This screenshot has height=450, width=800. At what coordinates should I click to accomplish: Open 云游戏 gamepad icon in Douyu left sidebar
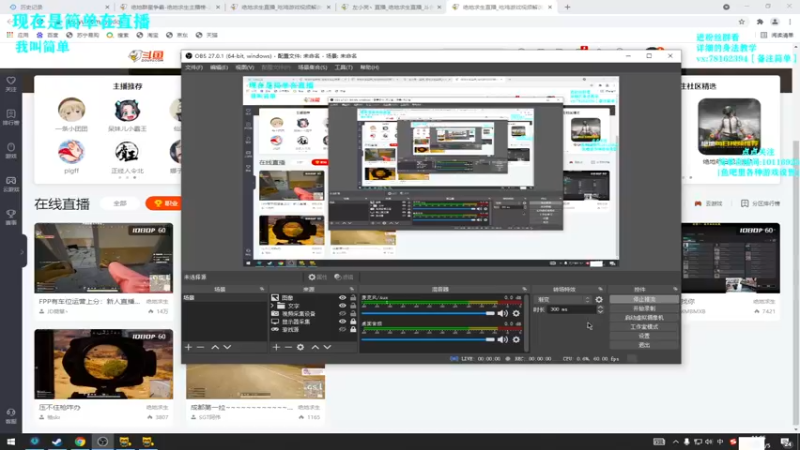(x=11, y=184)
